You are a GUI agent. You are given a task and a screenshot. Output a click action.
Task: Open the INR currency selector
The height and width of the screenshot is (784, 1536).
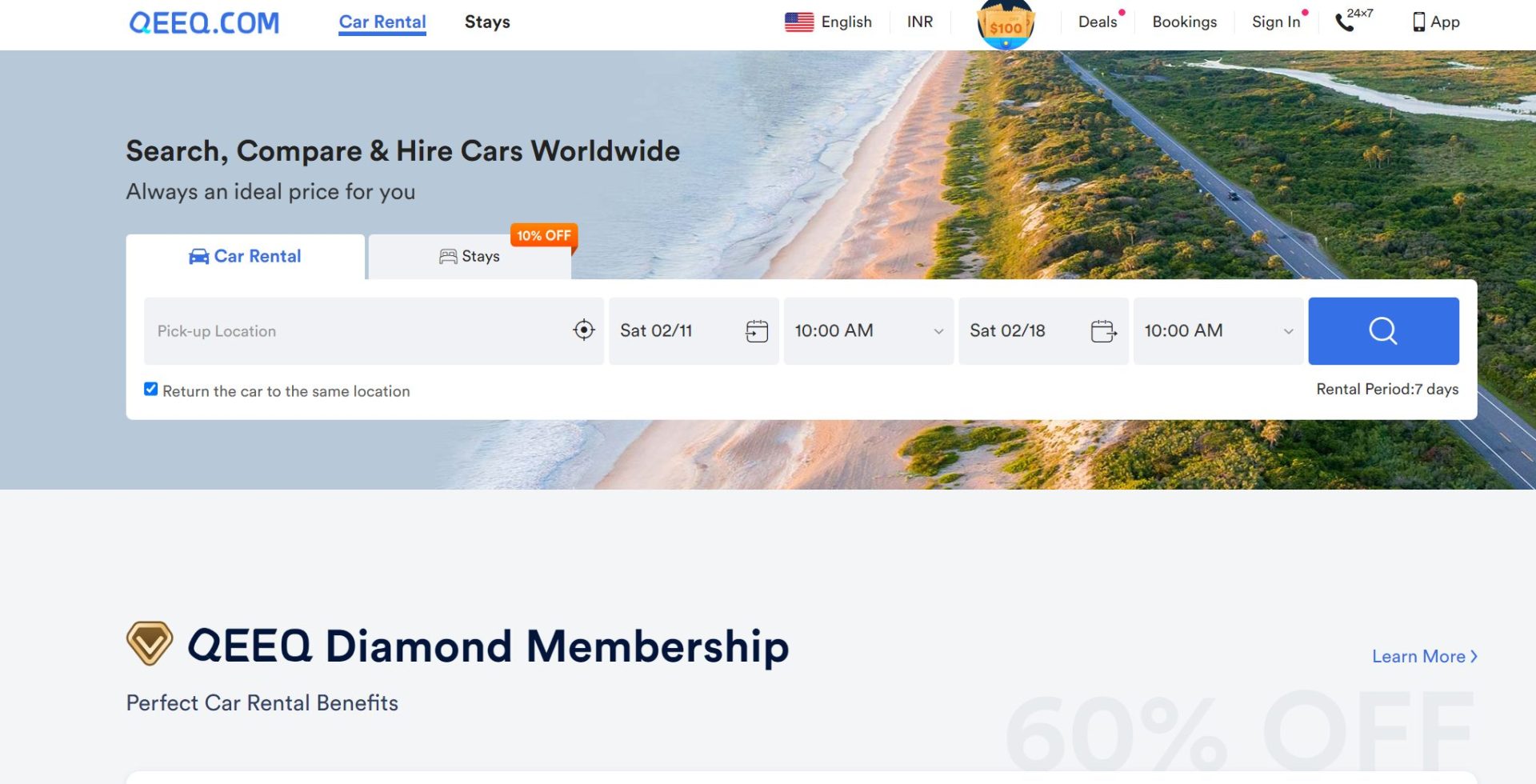coord(920,22)
